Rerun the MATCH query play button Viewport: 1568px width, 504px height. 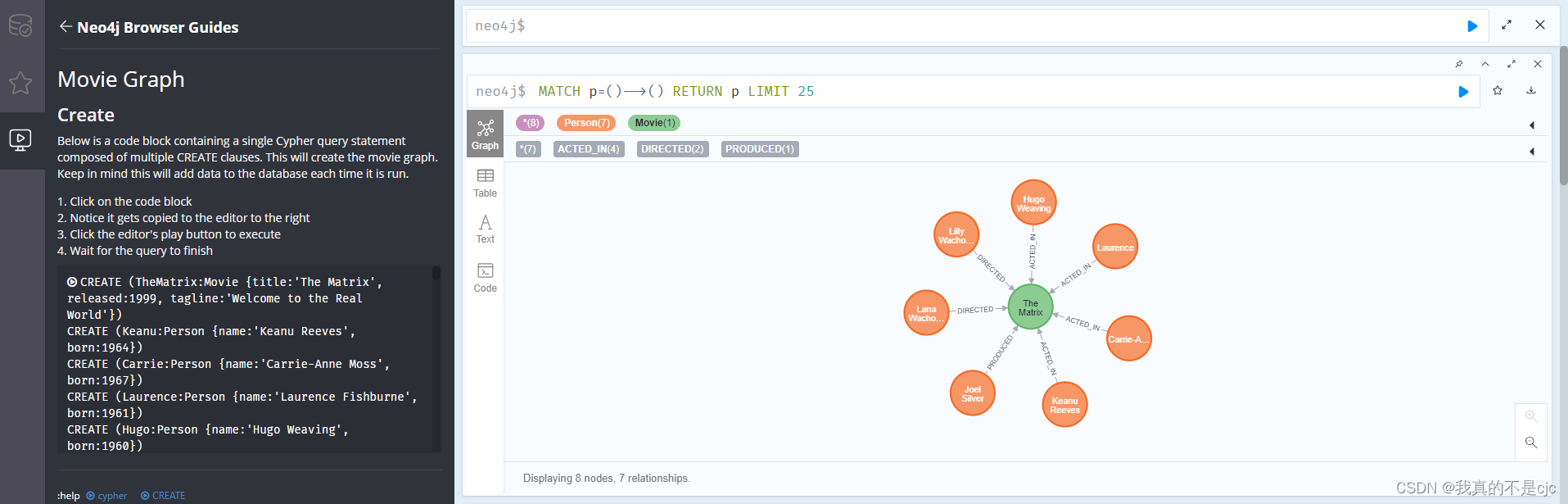(1463, 92)
